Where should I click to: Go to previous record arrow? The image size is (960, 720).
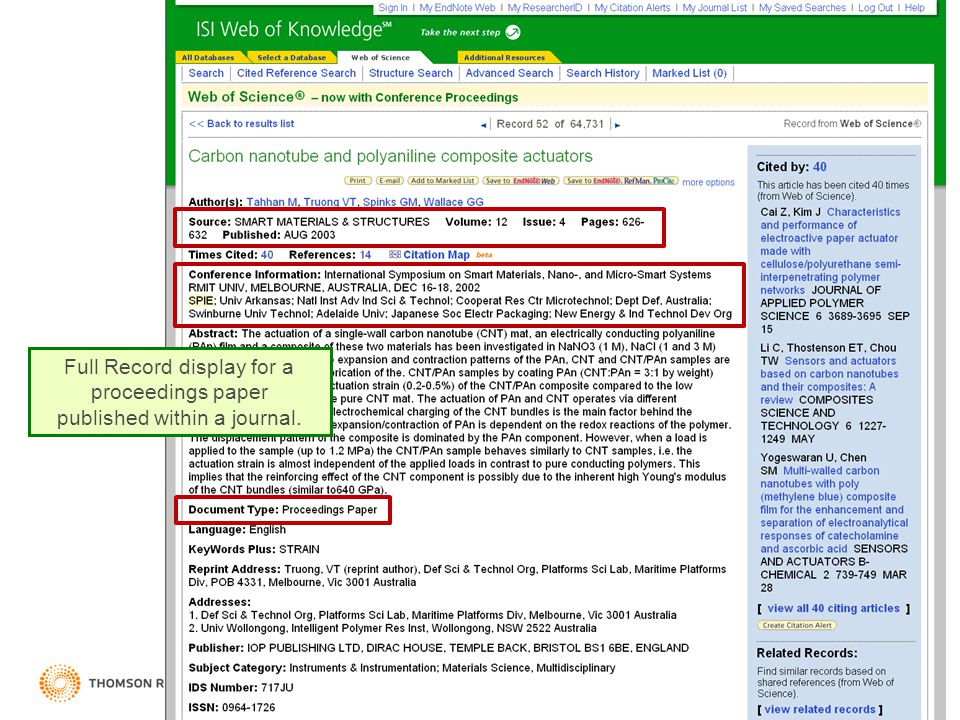point(483,125)
